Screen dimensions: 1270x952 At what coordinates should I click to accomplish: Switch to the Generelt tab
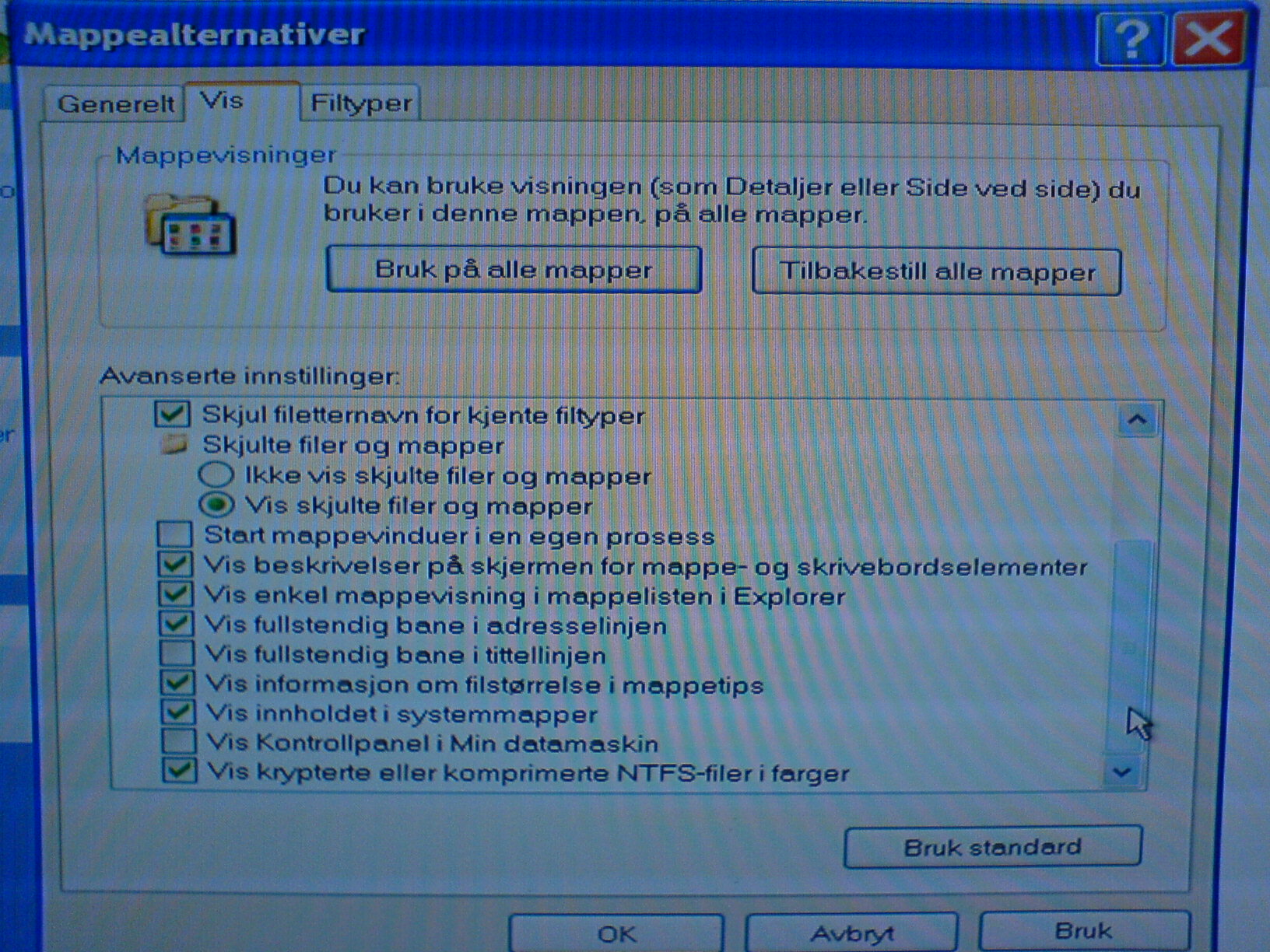[115, 103]
